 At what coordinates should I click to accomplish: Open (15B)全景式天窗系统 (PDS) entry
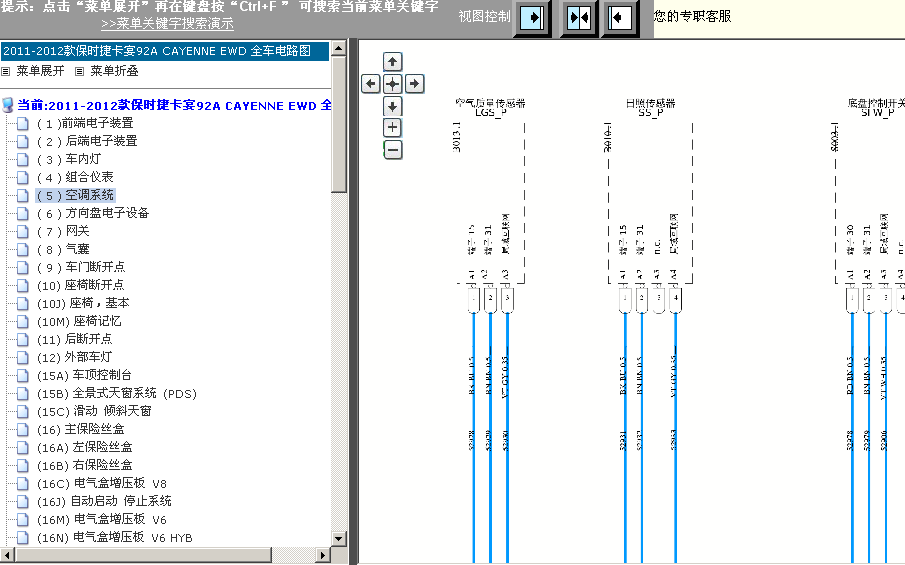(x=117, y=394)
